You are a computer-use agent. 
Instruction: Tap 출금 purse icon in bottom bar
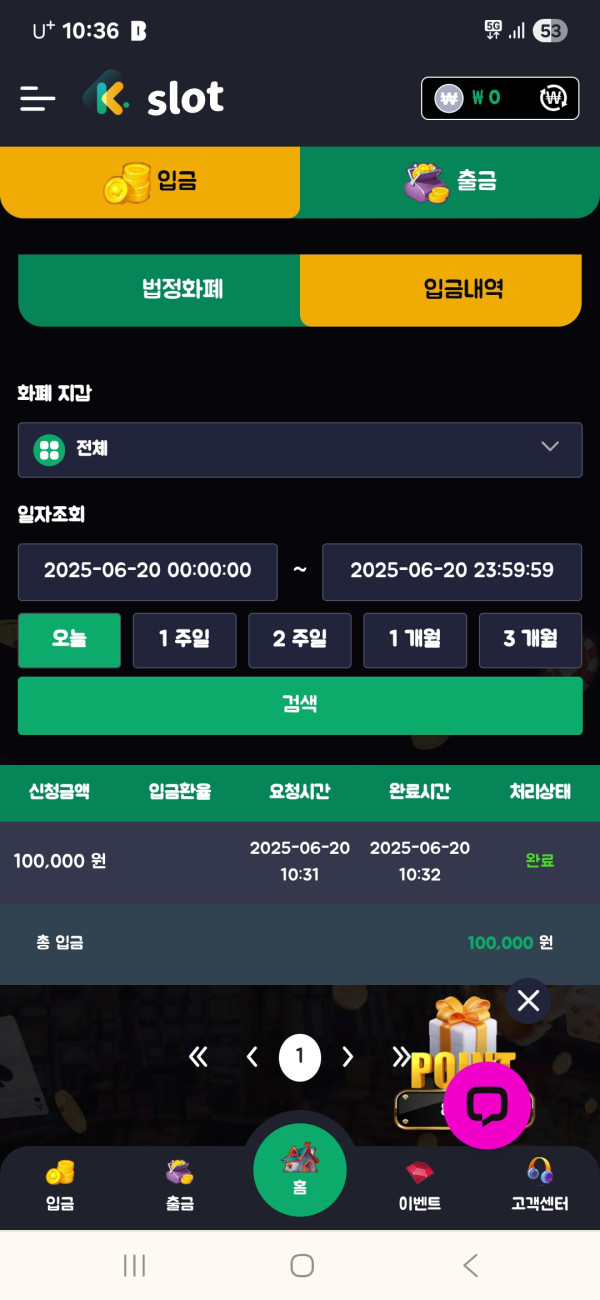click(x=180, y=1186)
